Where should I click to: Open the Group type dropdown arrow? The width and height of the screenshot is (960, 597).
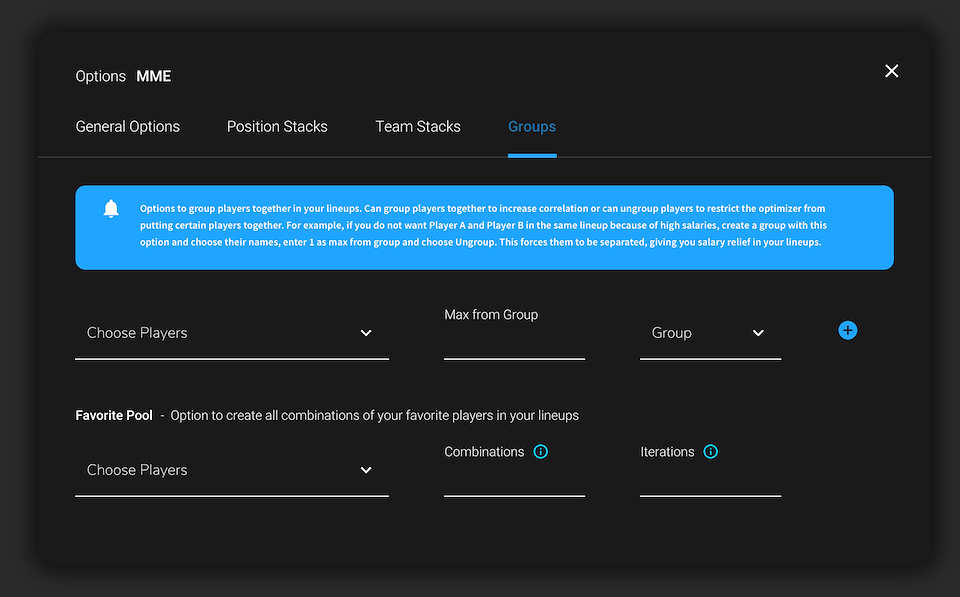(758, 333)
